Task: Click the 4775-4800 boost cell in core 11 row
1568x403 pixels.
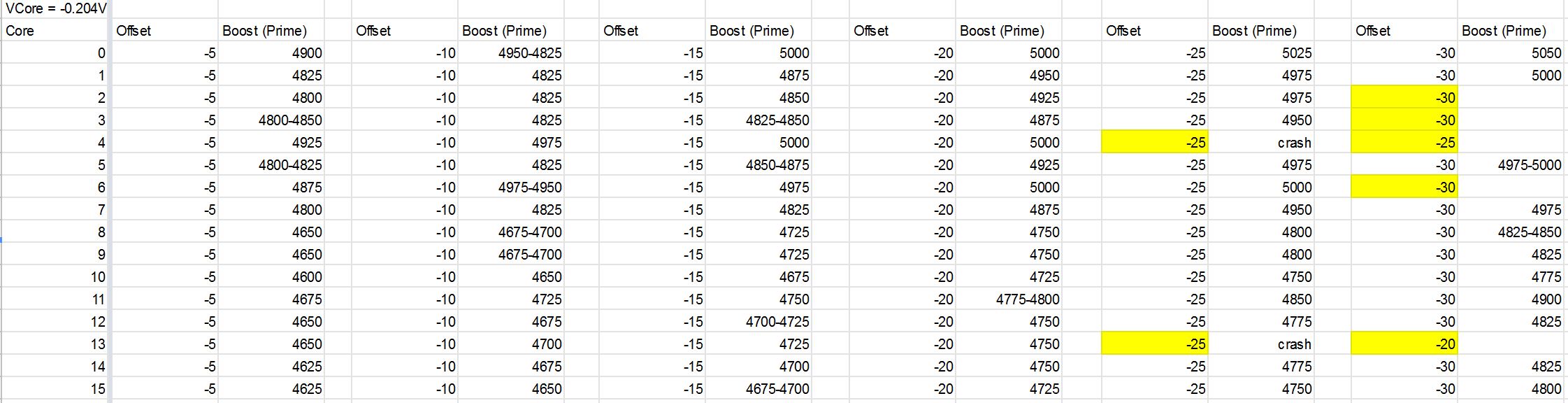Action: point(1008,299)
